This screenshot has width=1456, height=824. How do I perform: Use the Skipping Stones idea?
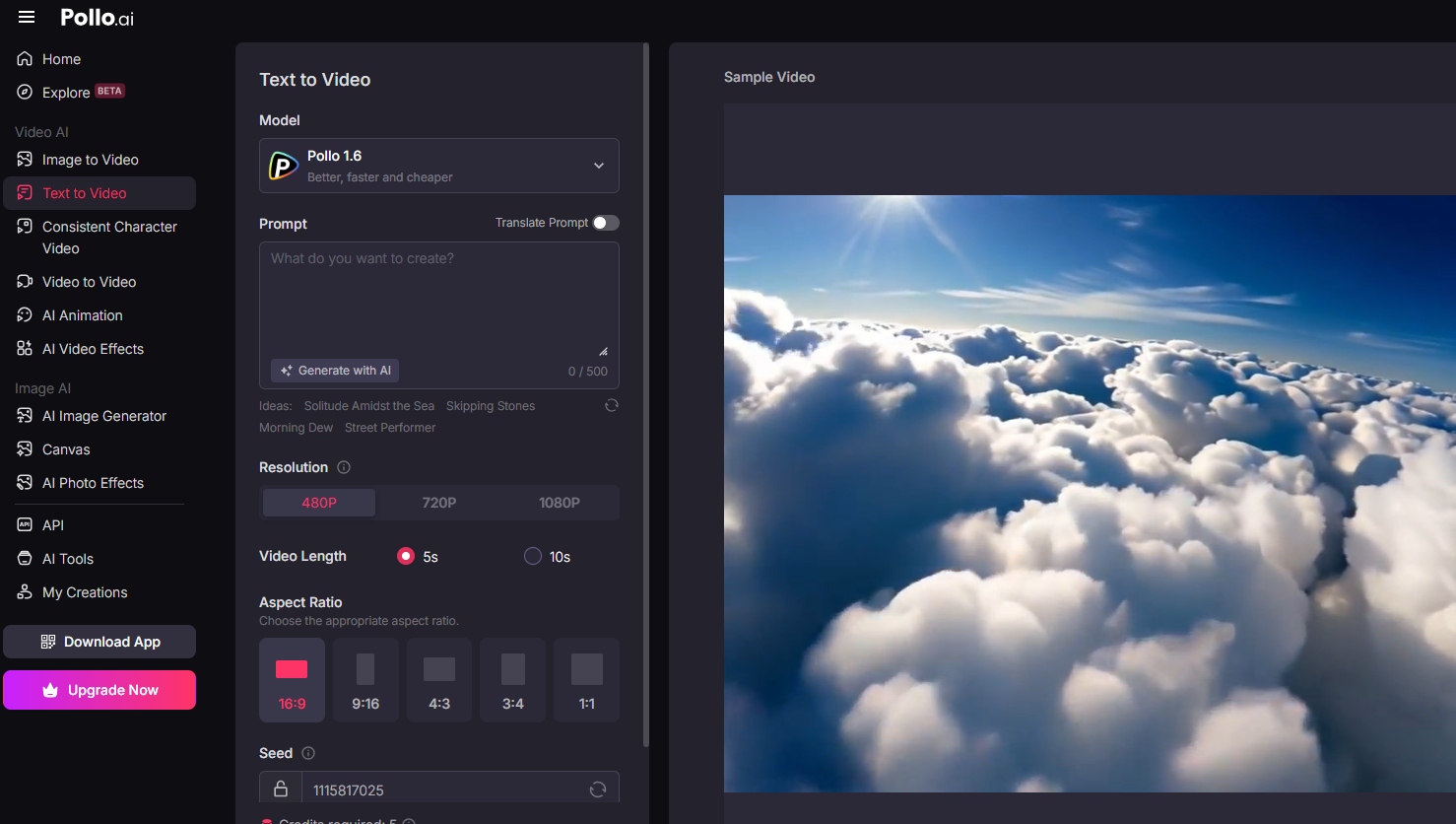click(x=491, y=406)
